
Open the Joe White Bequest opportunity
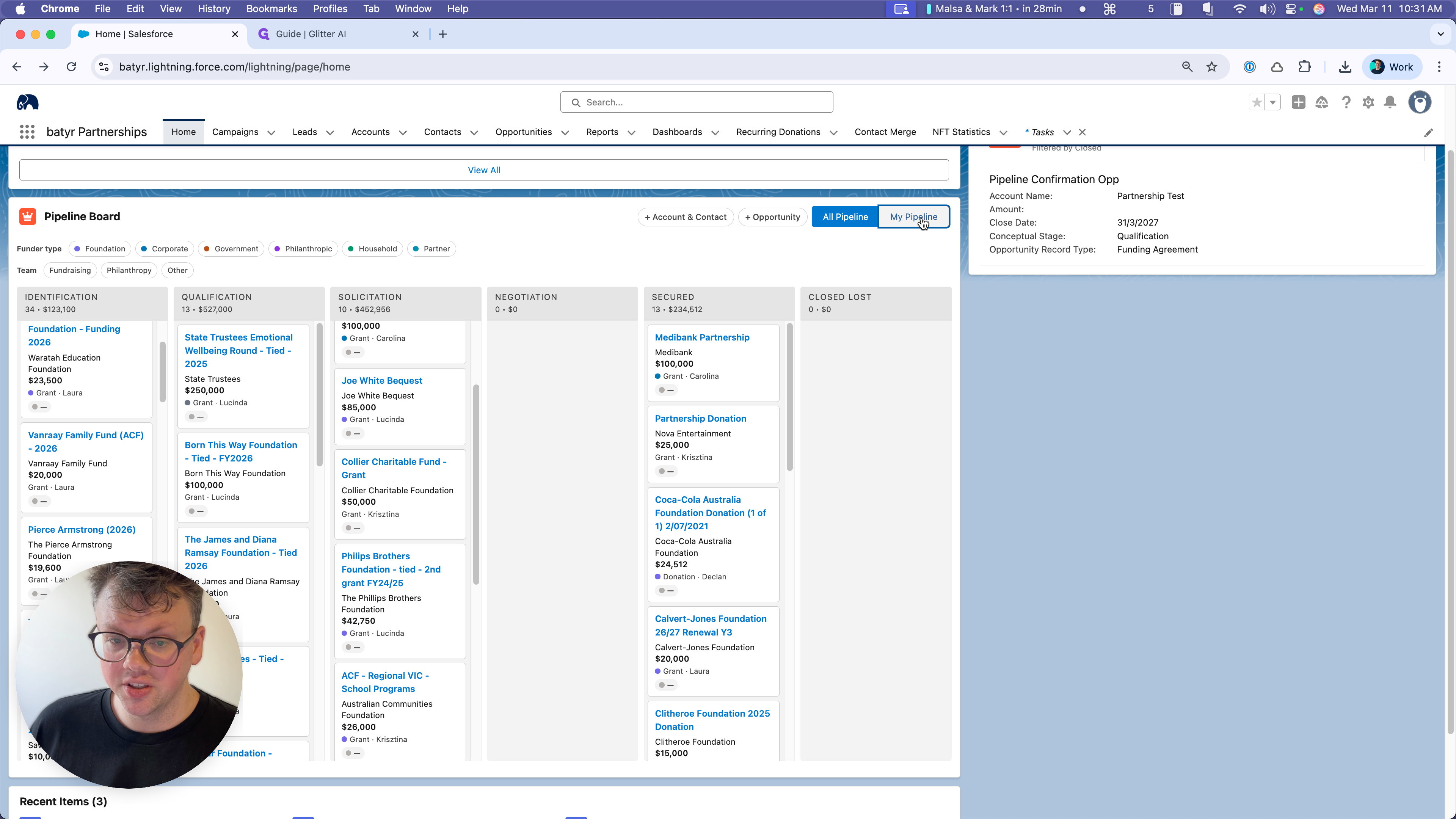(x=381, y=381)
